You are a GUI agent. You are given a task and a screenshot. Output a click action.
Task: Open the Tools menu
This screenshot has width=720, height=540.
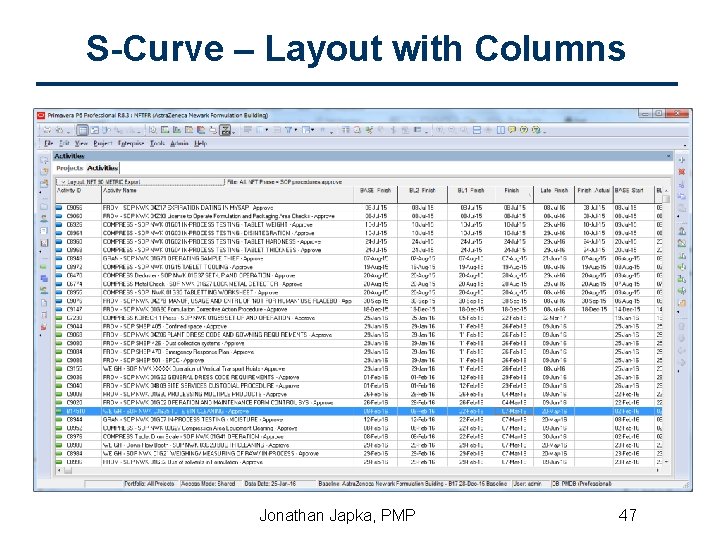[x=157, y=143]
